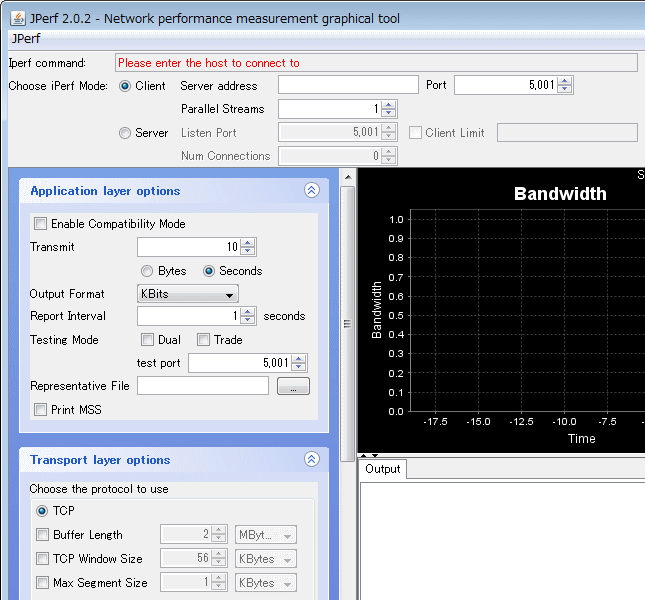Image resolution: width=645 pixels, height=600 pixels.
Task: Open the Buffer Length MBytes unit dropdown
Action: (266, 535)
